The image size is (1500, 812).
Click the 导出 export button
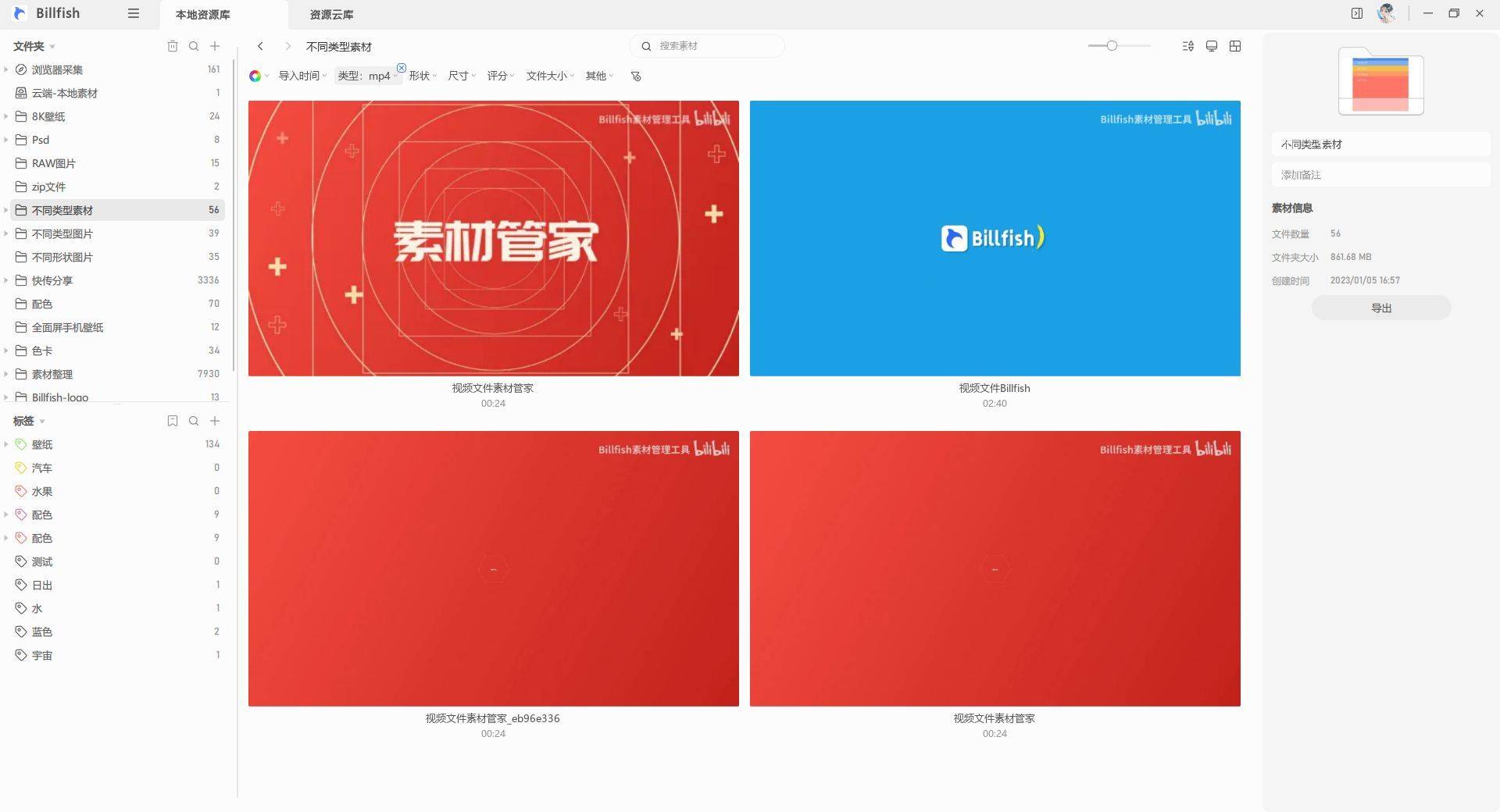point(1381,308)
